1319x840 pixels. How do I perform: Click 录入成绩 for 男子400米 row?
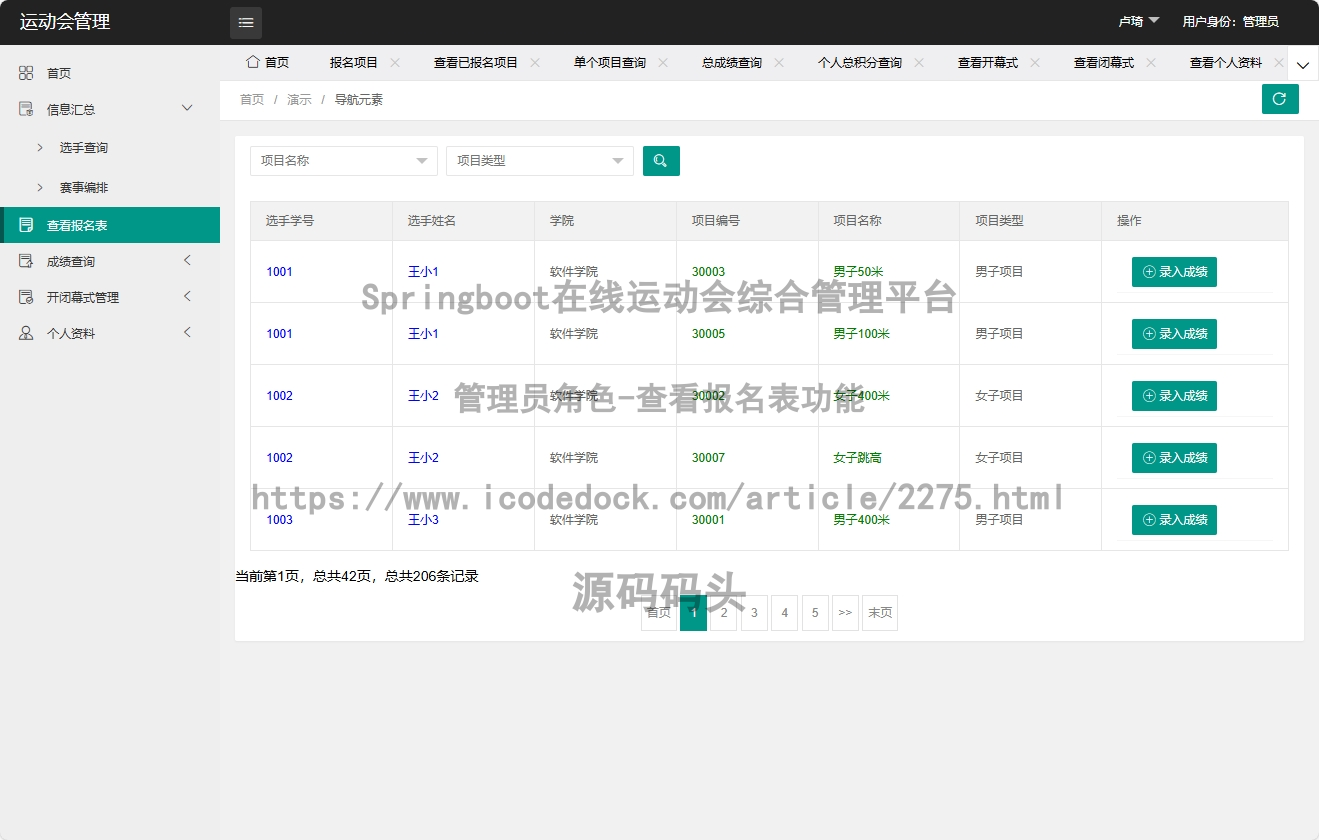(1174, 520)
